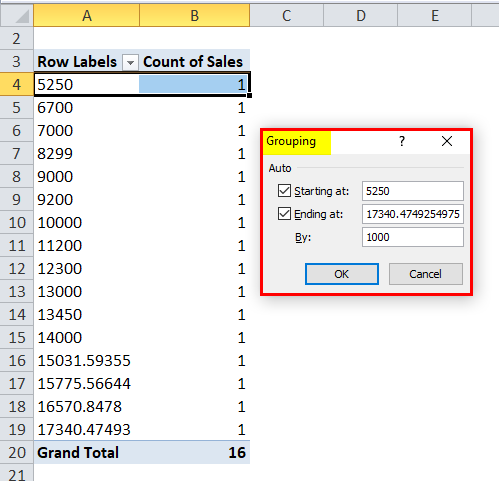499x481 pixels.
Task: Uncheck the Ending at checkbox
Action: point(284,214)
